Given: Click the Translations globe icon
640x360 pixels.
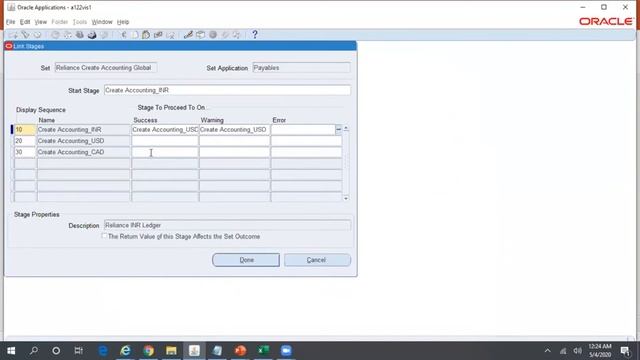Looking at the screenshot, I should pos(213,35).
